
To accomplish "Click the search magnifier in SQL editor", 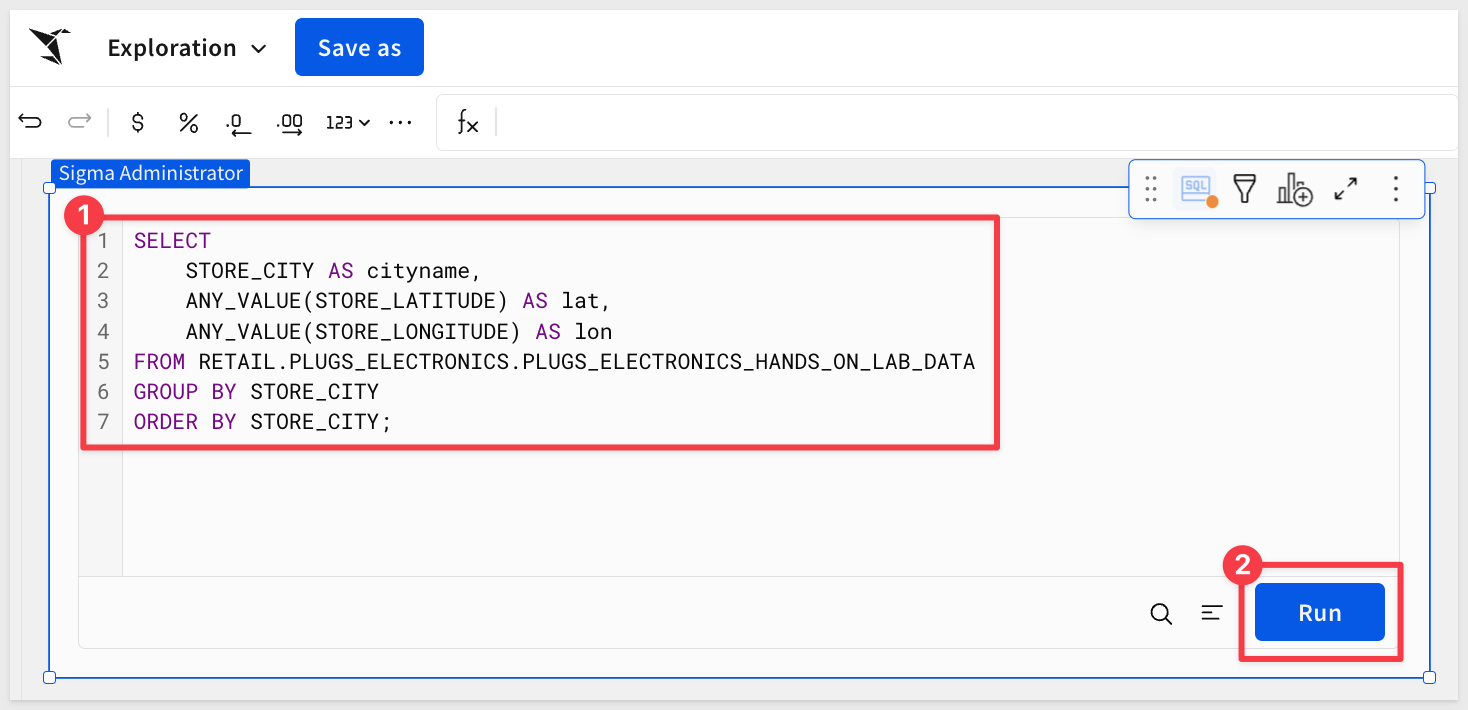I will point(1161,613).
